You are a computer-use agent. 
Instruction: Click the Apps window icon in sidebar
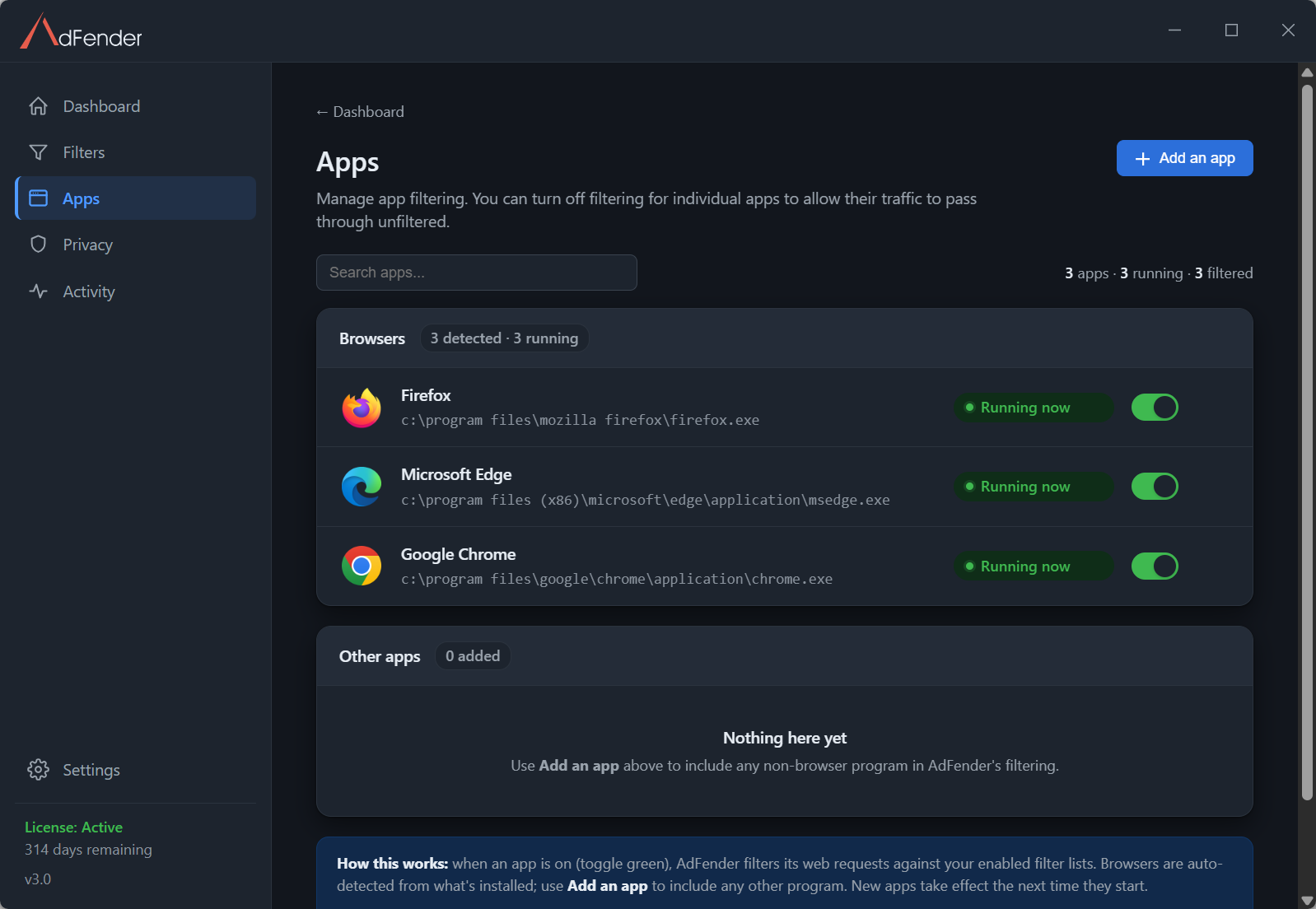(x=38, y=198)
